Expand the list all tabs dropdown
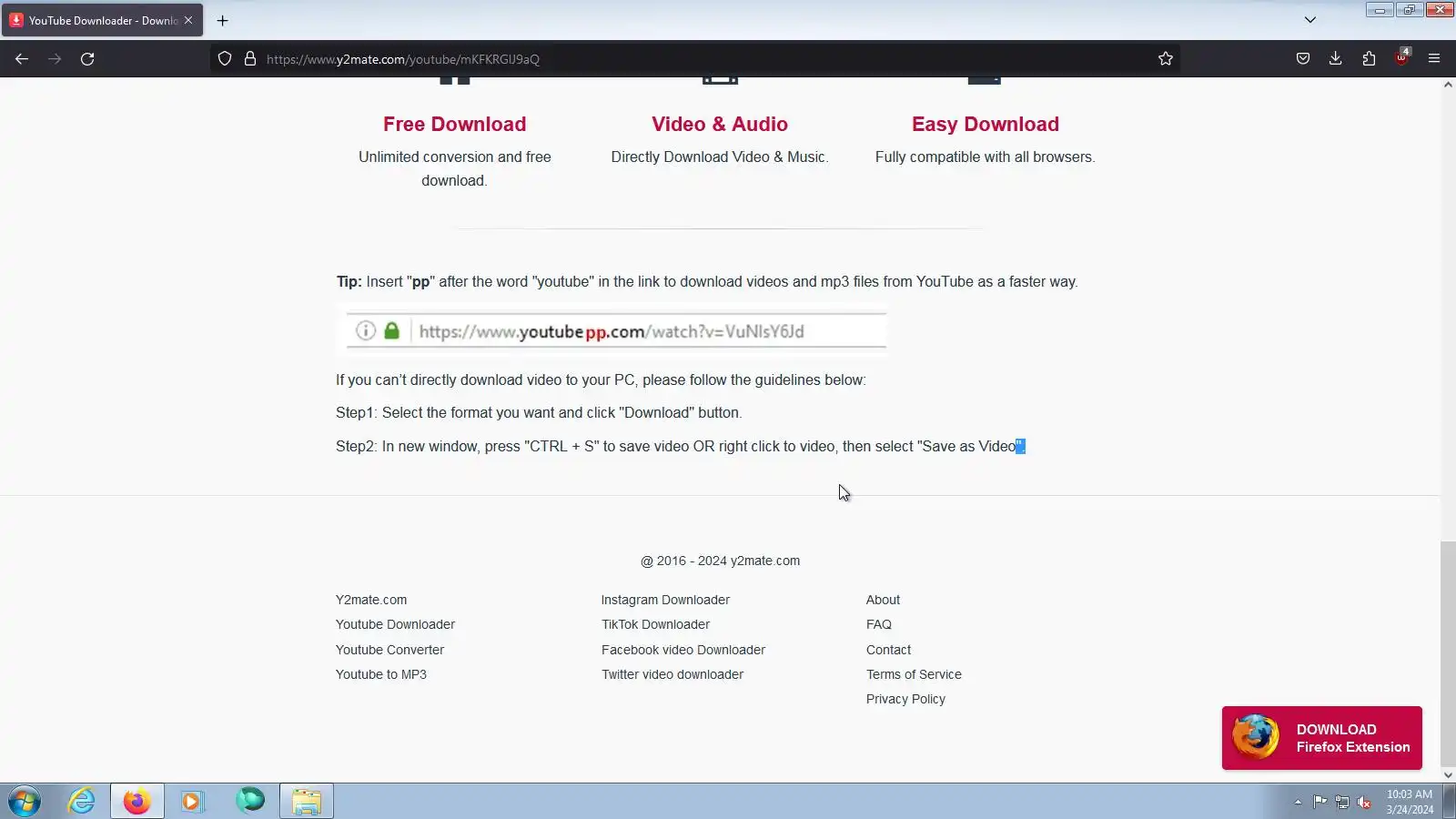This screenshot has width=1456, height=819. [1310, 20]
